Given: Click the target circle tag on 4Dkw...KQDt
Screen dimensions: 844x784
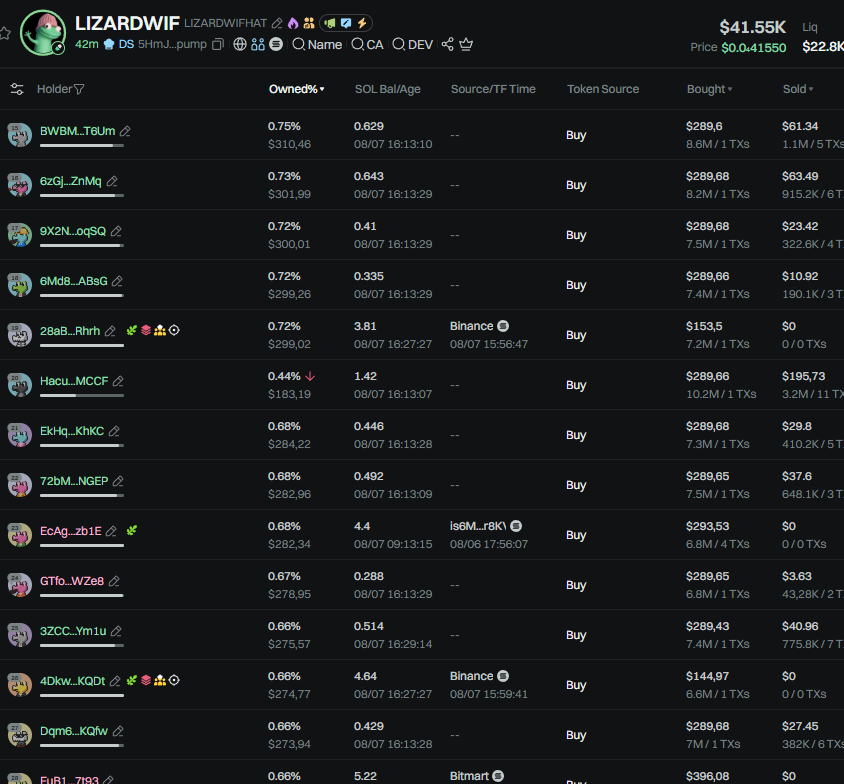Looking at the screenshot, I should pyautogui.click(x=174, y=681).
